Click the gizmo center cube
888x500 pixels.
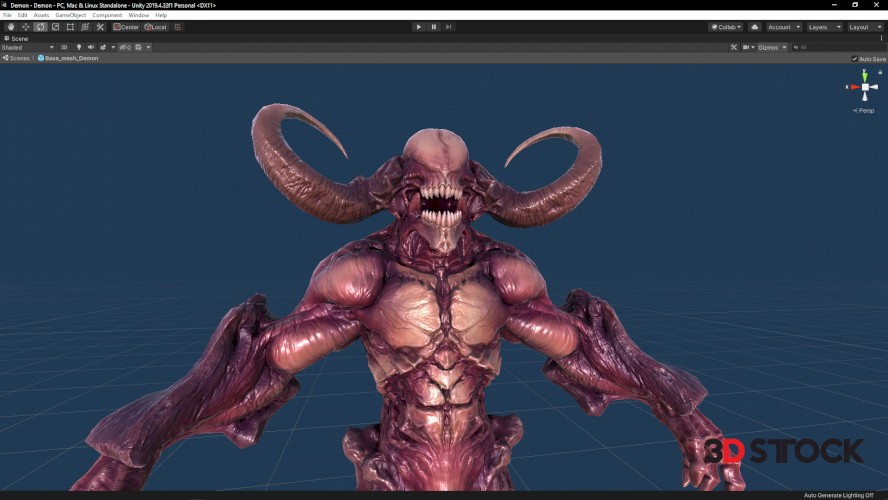(865, 87)
